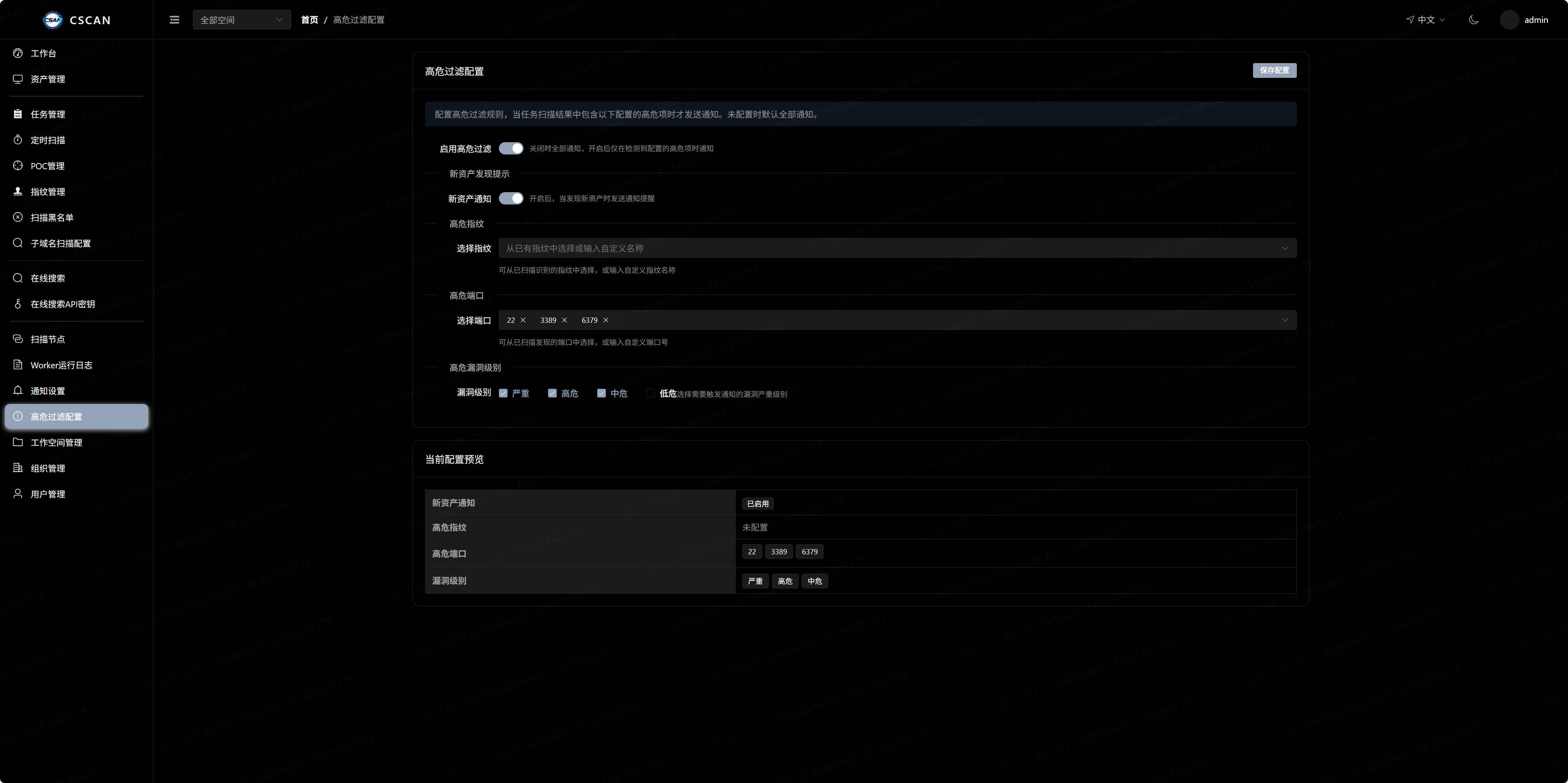Select 用户管理 in sidebar
This screenshot has height=783, width=1568.
coord(76,493)
